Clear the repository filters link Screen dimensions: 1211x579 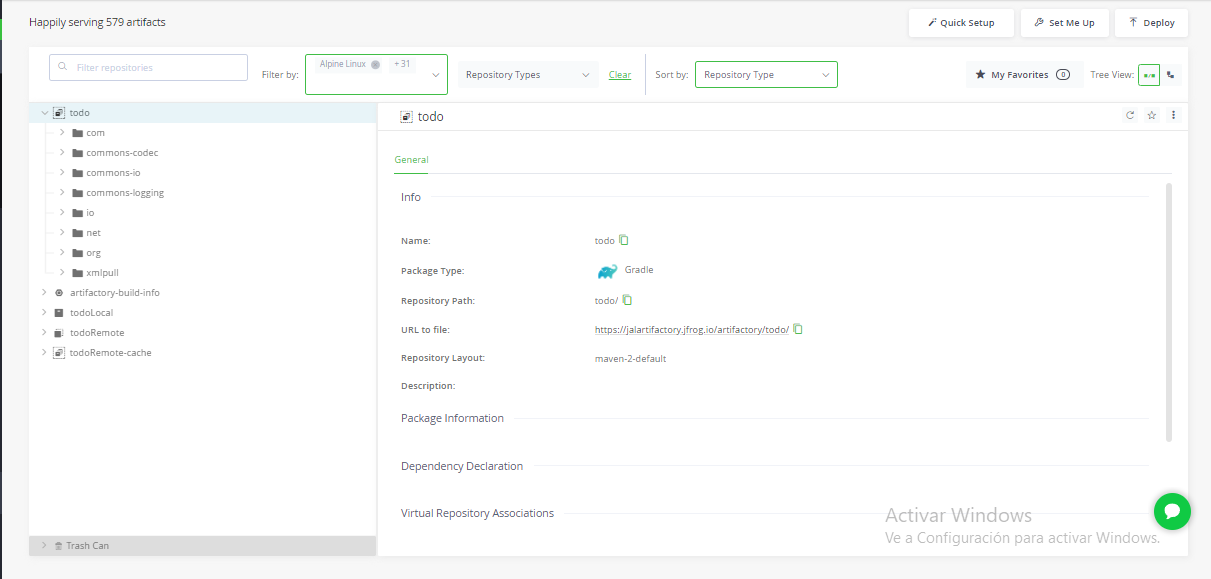coord(620,75)
